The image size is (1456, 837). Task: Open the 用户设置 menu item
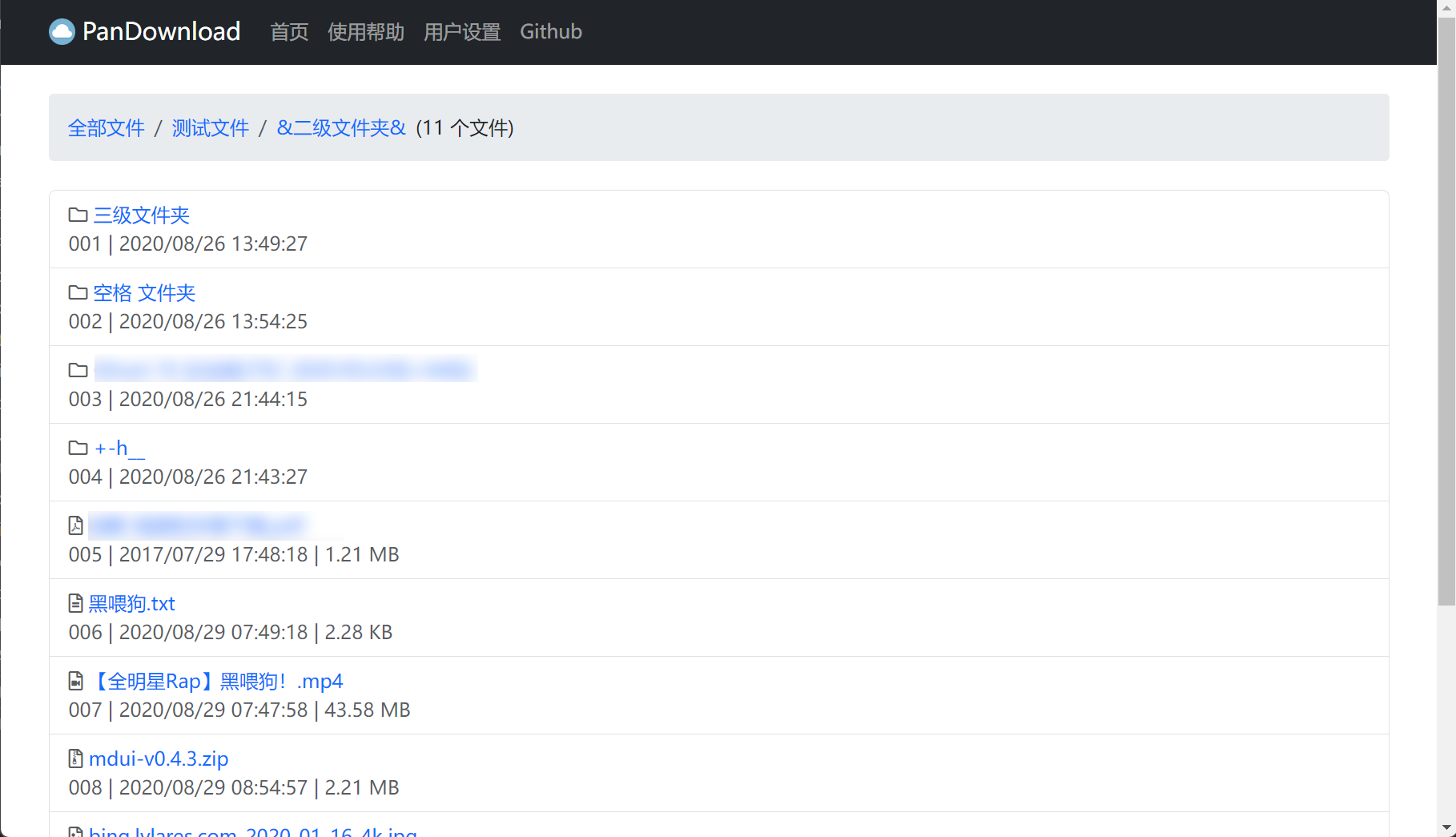click(462, 32)
